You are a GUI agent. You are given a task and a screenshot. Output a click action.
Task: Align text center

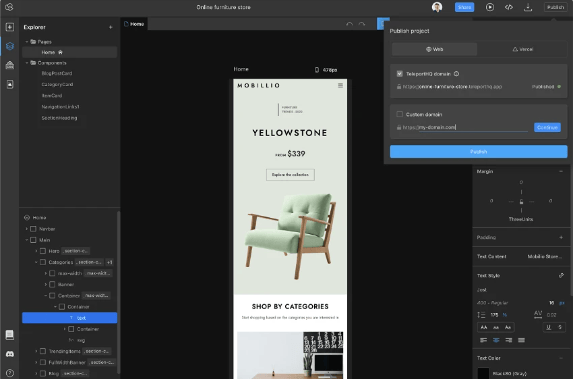coord(496,340)
